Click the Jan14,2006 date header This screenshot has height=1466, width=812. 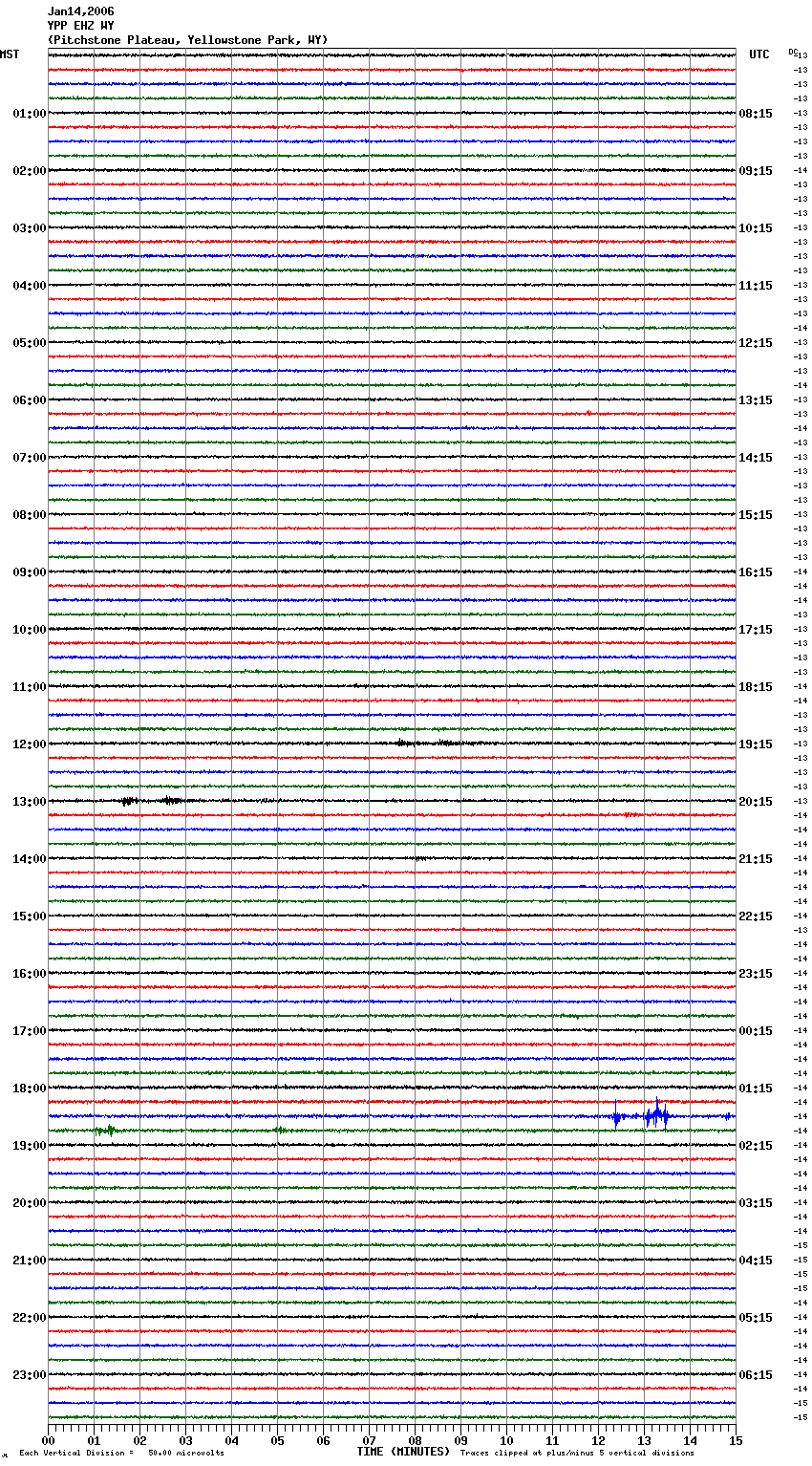click(80, 11)
